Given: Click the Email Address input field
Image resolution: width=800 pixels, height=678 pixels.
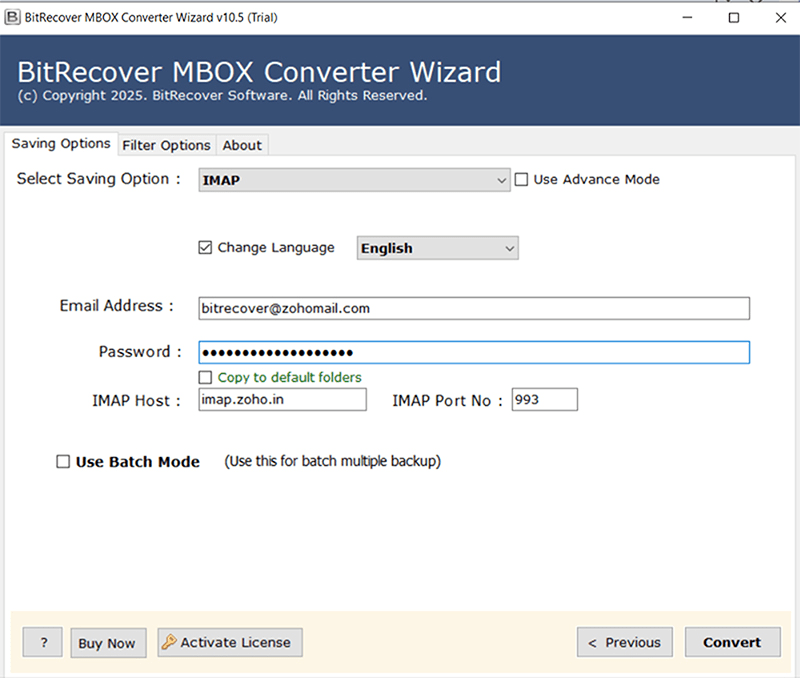Looking at the screenshot, I should 474,309.
